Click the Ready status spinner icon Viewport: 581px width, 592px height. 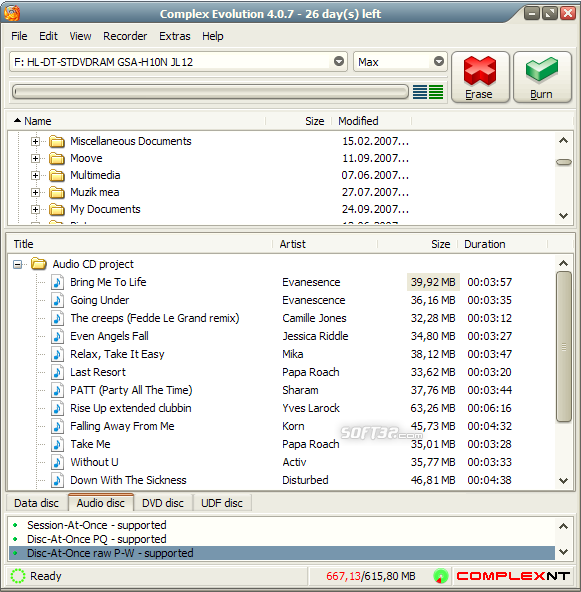[17, 576]
